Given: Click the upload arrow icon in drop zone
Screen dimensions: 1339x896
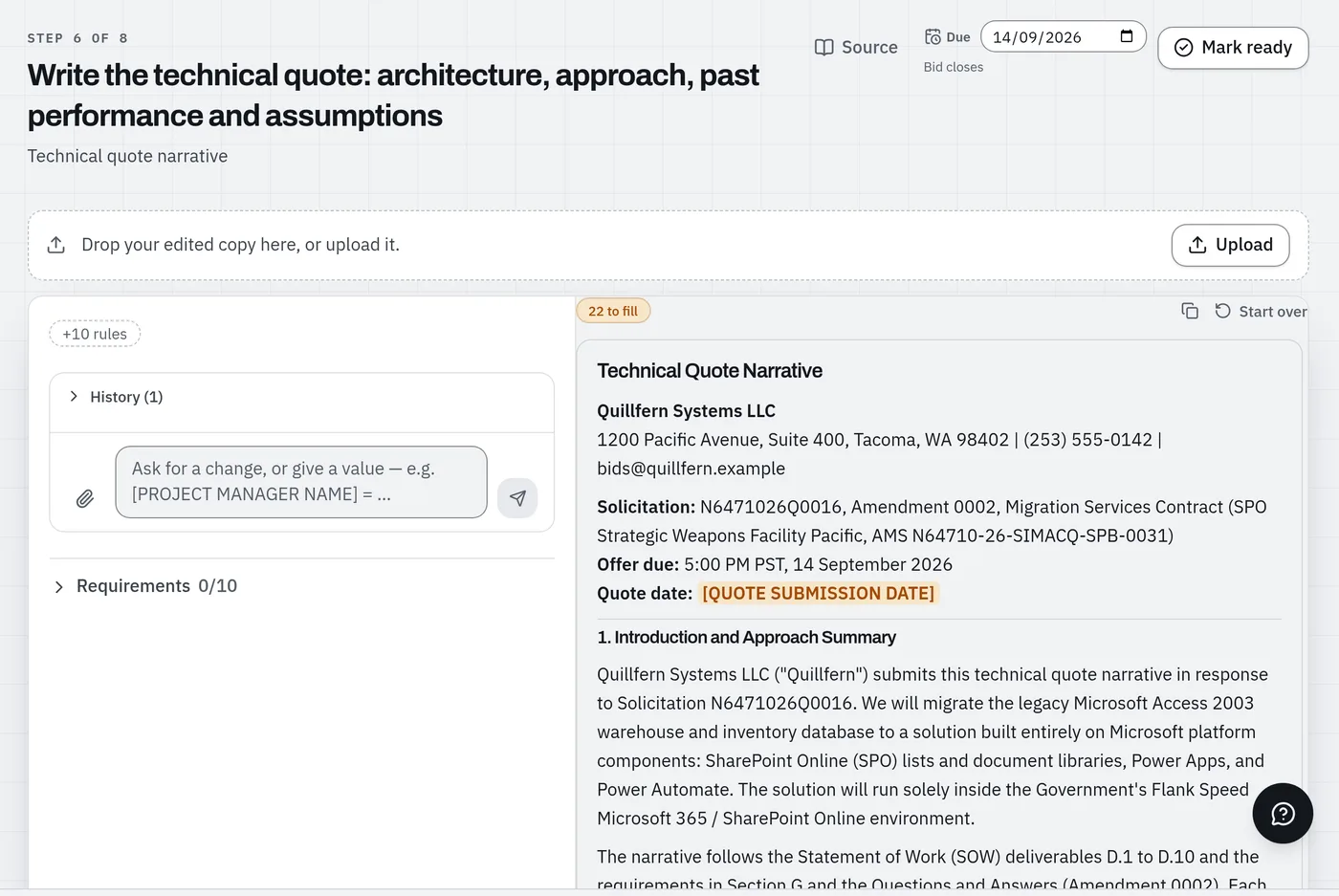Looking at the screenshot, I should tap(56, 245).
